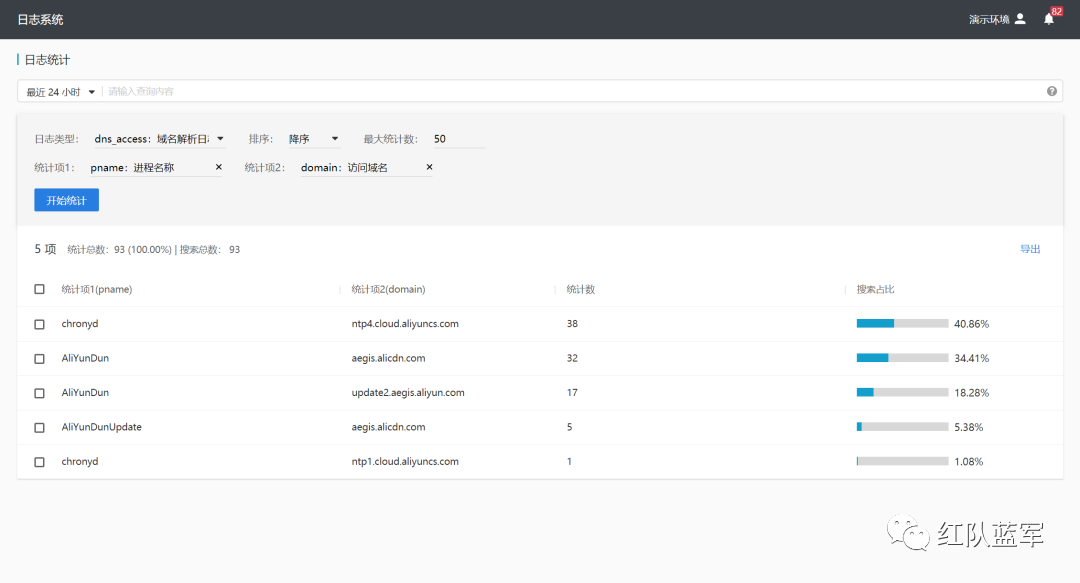Open the help question mark icon in search bar
Screen dimensions: 1080x583
tap(1052, 91)
